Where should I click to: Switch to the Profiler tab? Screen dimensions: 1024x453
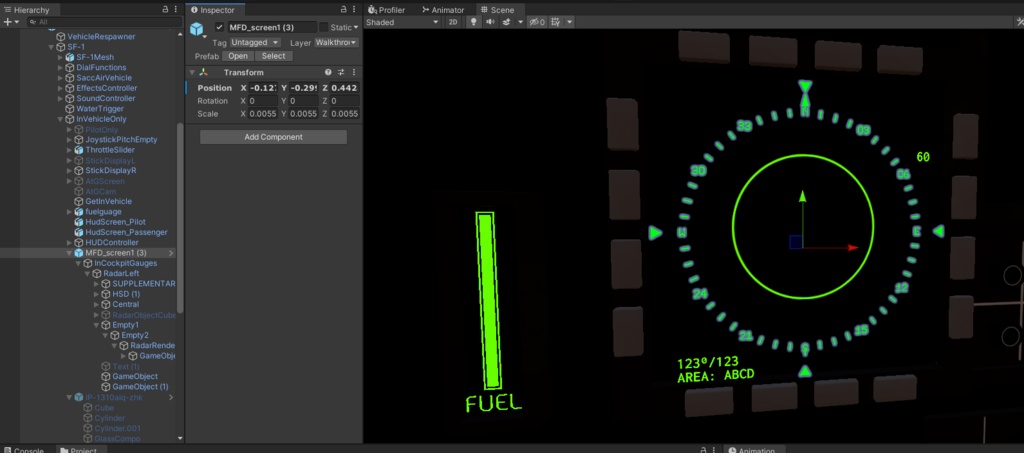point(387,10)
